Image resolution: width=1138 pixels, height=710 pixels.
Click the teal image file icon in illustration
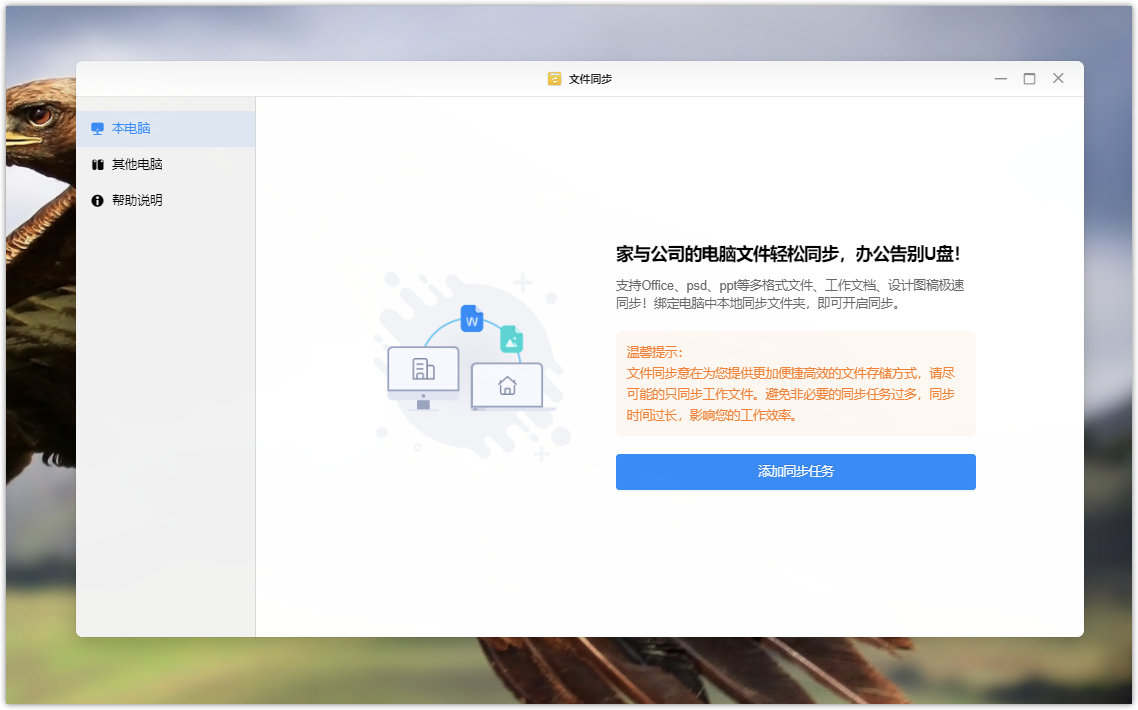tap(511, 339)
